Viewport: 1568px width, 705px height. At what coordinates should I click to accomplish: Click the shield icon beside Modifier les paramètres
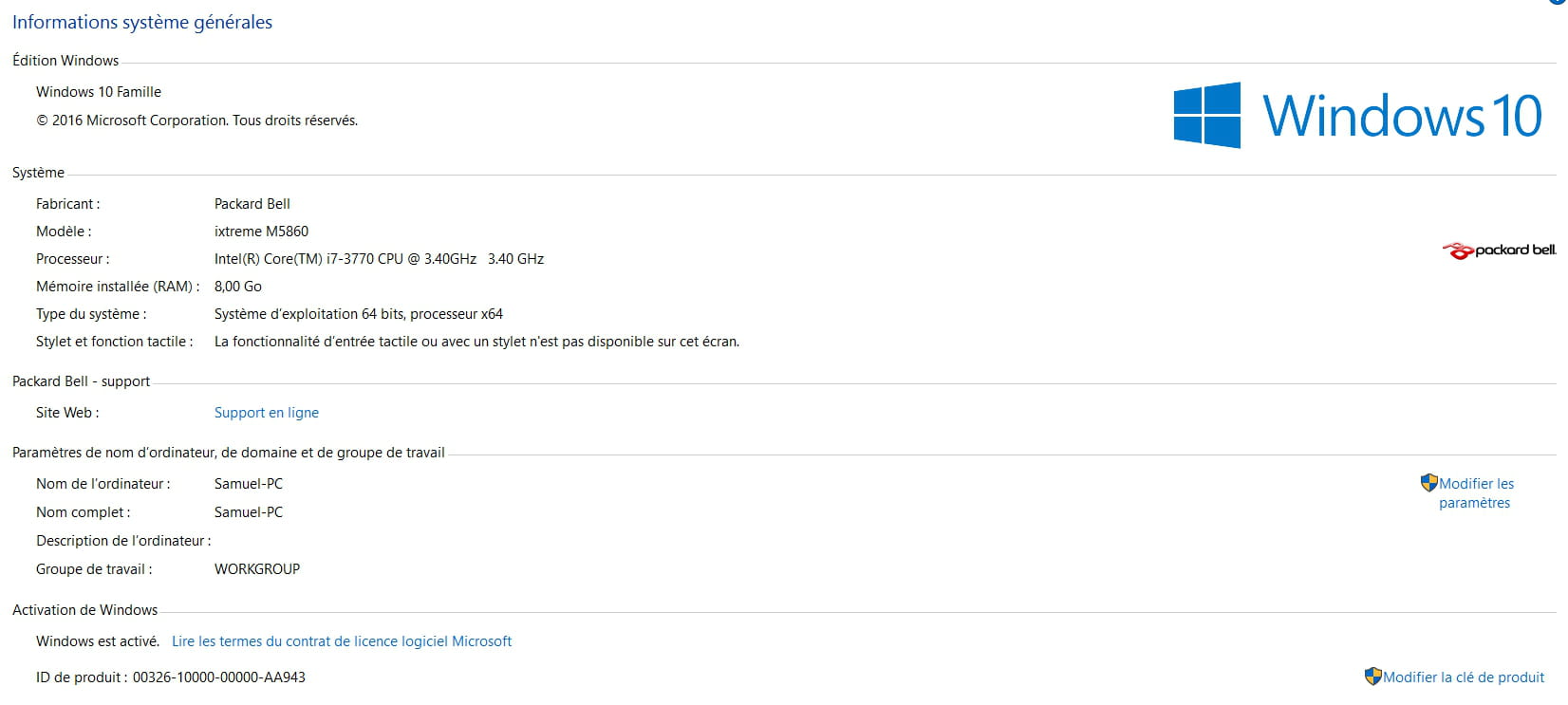coord(1429,483)
